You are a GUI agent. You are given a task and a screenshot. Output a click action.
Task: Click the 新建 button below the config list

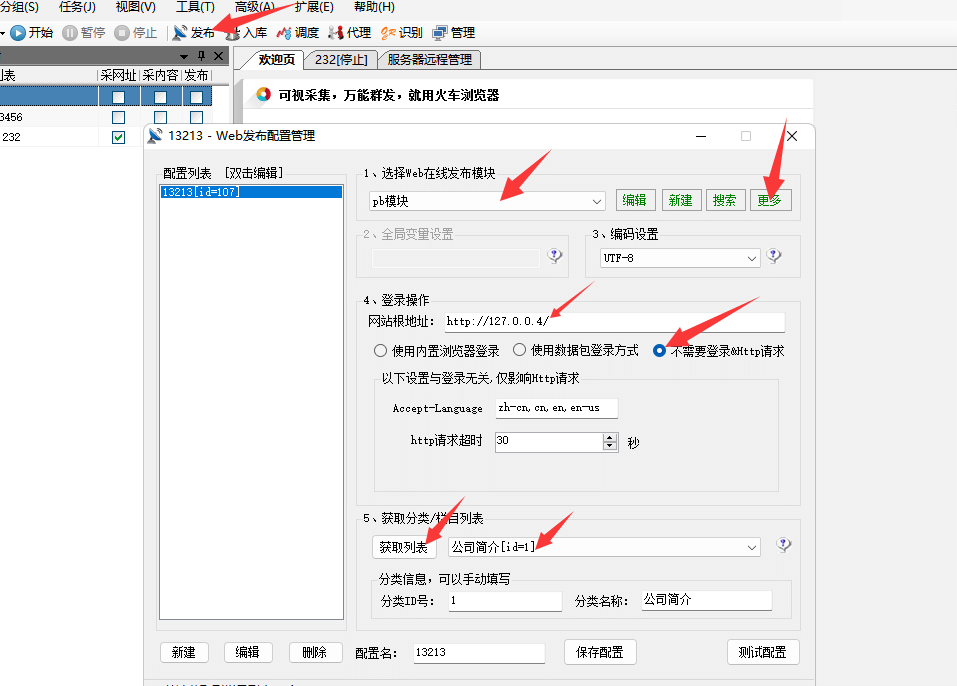coord(184,652)
